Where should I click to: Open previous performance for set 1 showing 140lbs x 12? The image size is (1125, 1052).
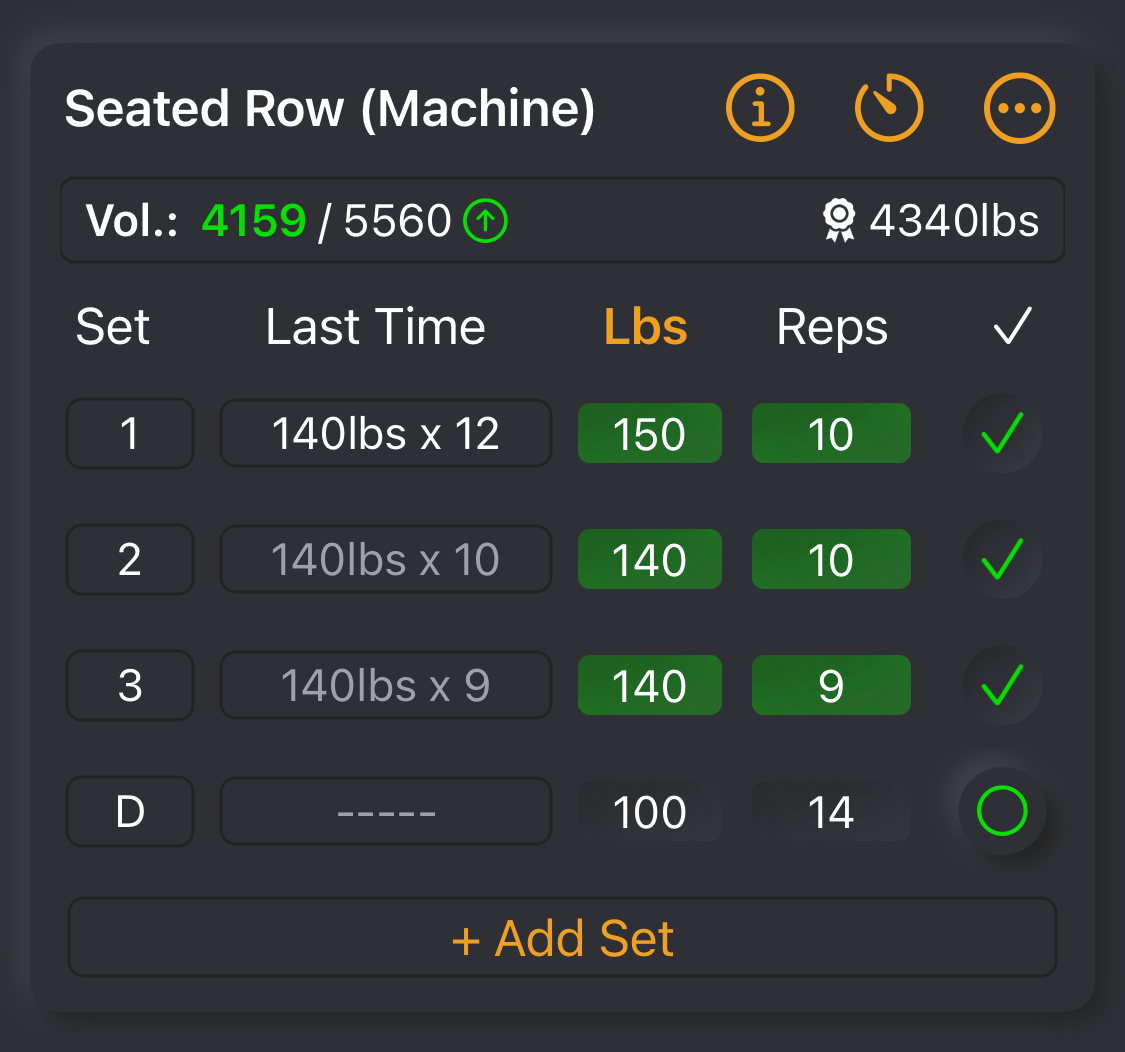pyautogui.click(x=385, y=433)
